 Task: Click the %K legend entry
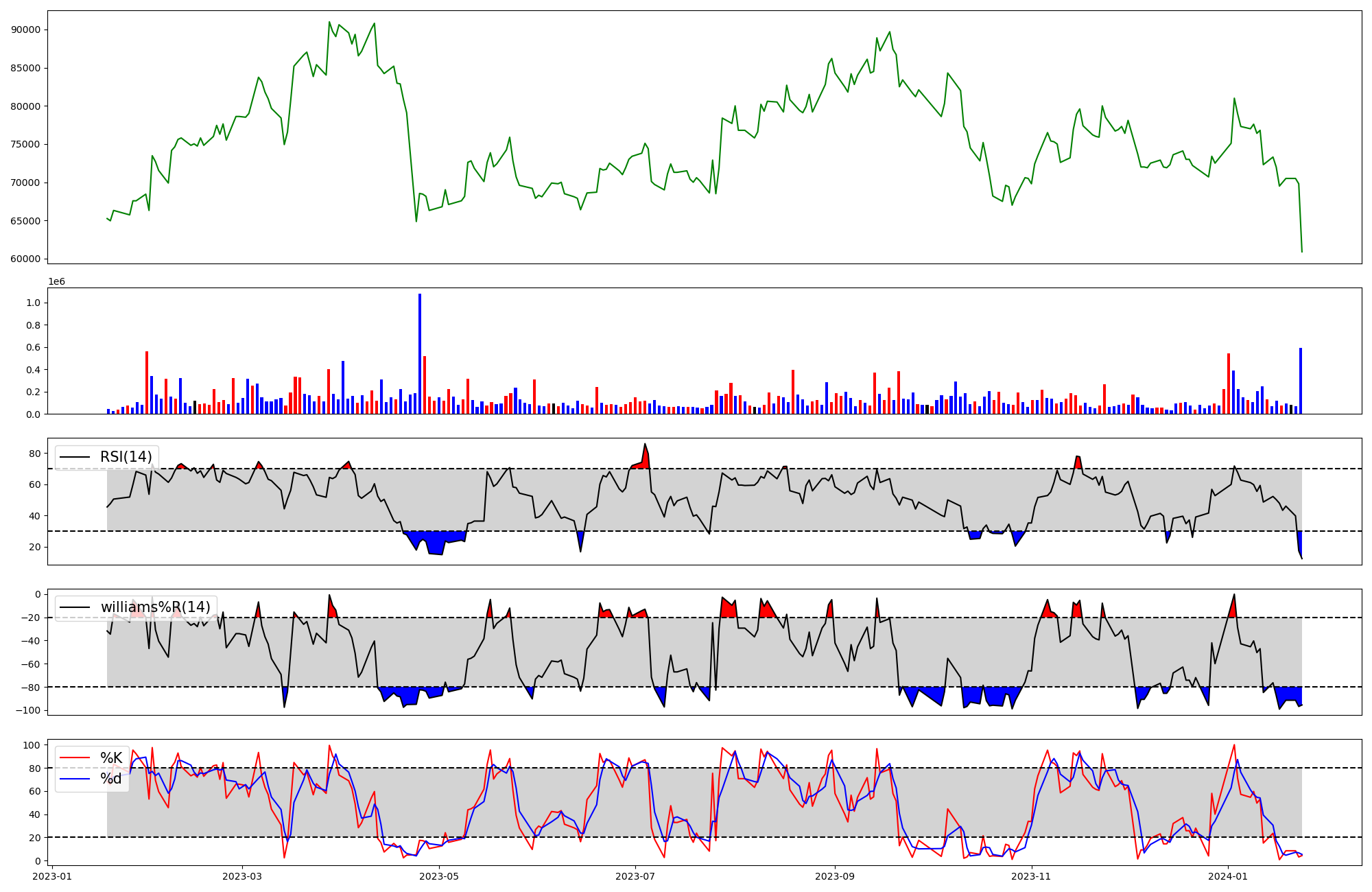(111, 758)
